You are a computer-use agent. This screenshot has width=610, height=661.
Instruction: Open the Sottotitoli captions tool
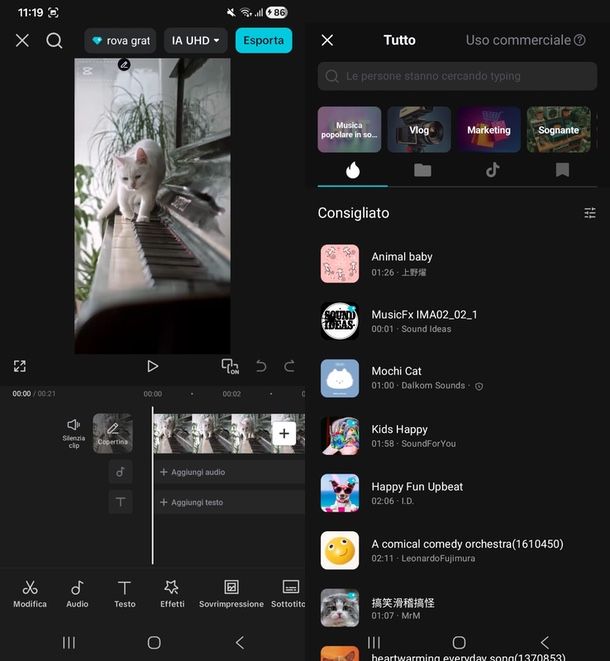tap(288, 594)
